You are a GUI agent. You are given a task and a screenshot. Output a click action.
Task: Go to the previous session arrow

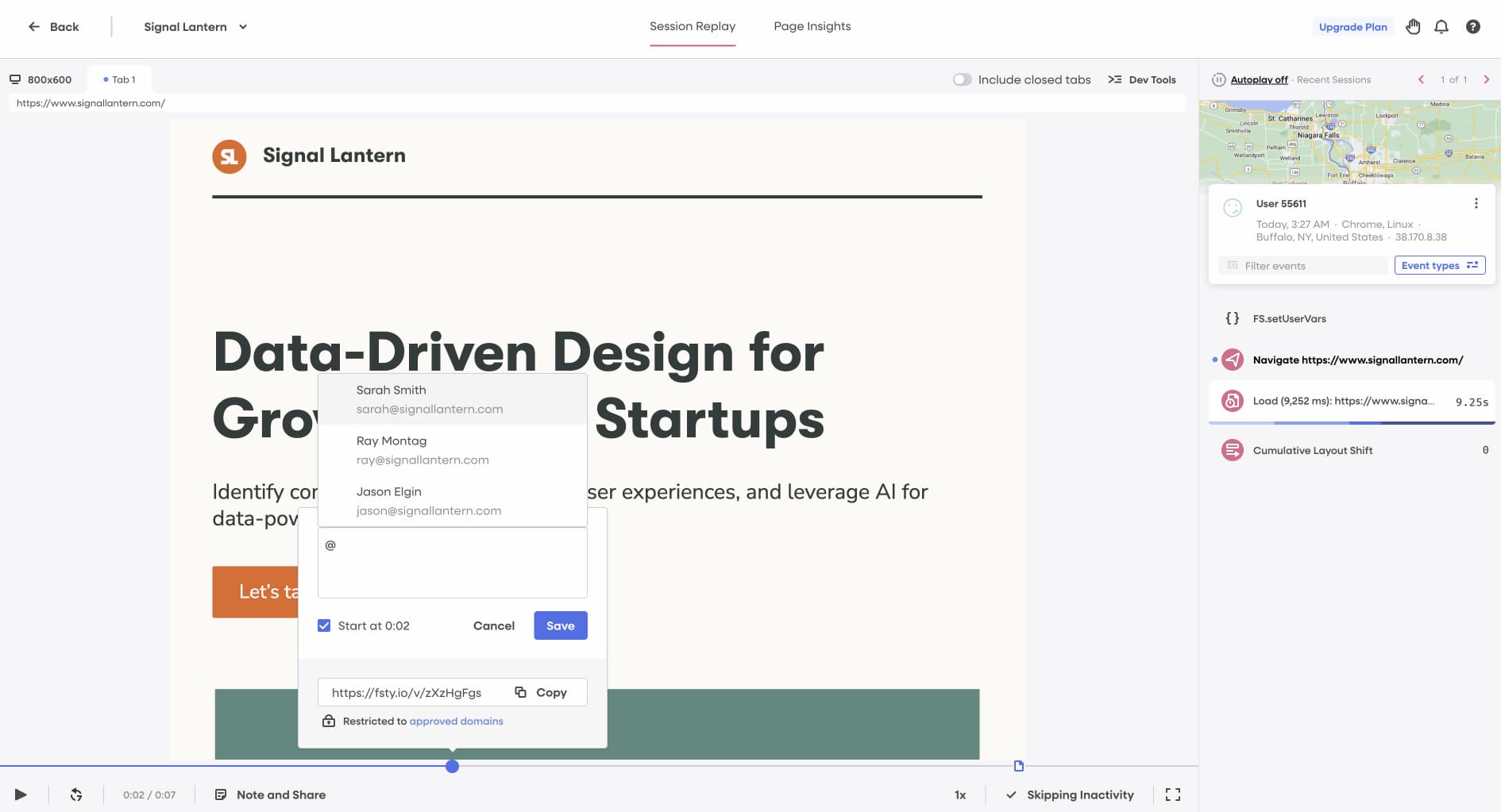point(1421,79)
